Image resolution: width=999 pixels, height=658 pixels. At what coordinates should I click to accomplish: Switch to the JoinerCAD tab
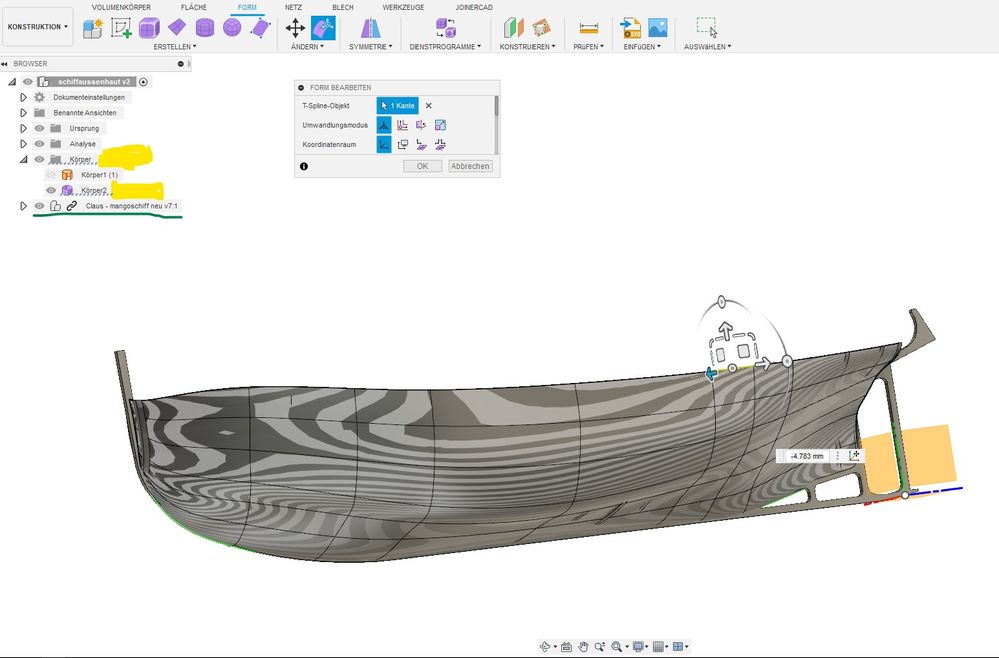pos(474,8)
